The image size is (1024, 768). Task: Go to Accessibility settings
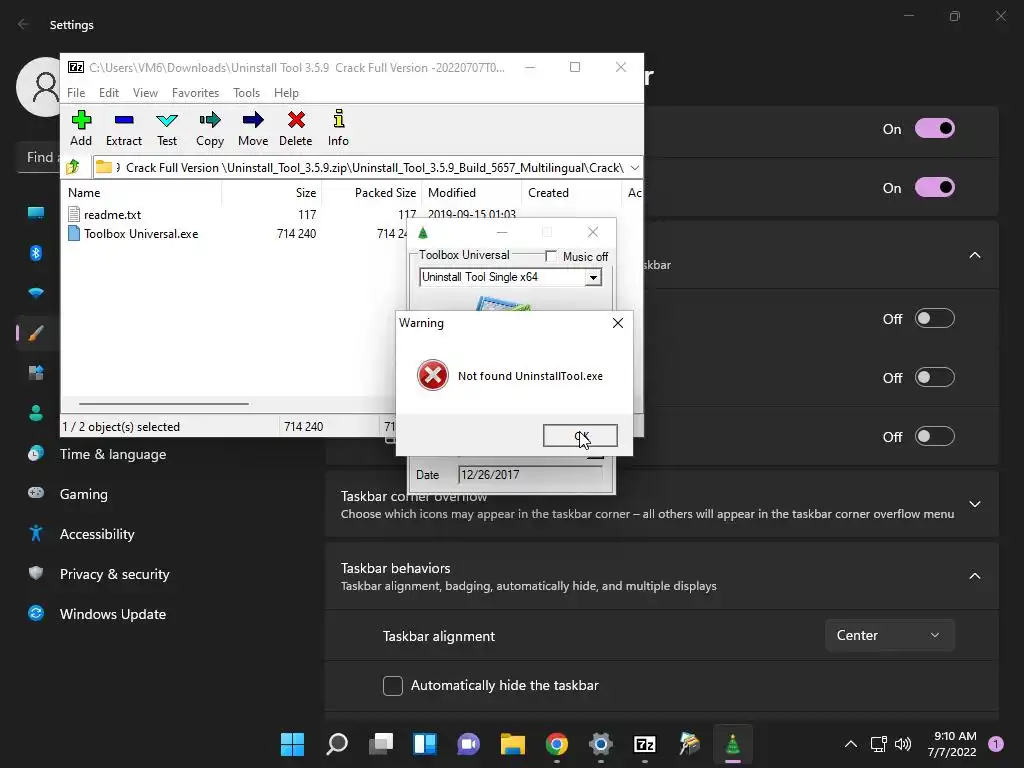[x=97, y=534]
